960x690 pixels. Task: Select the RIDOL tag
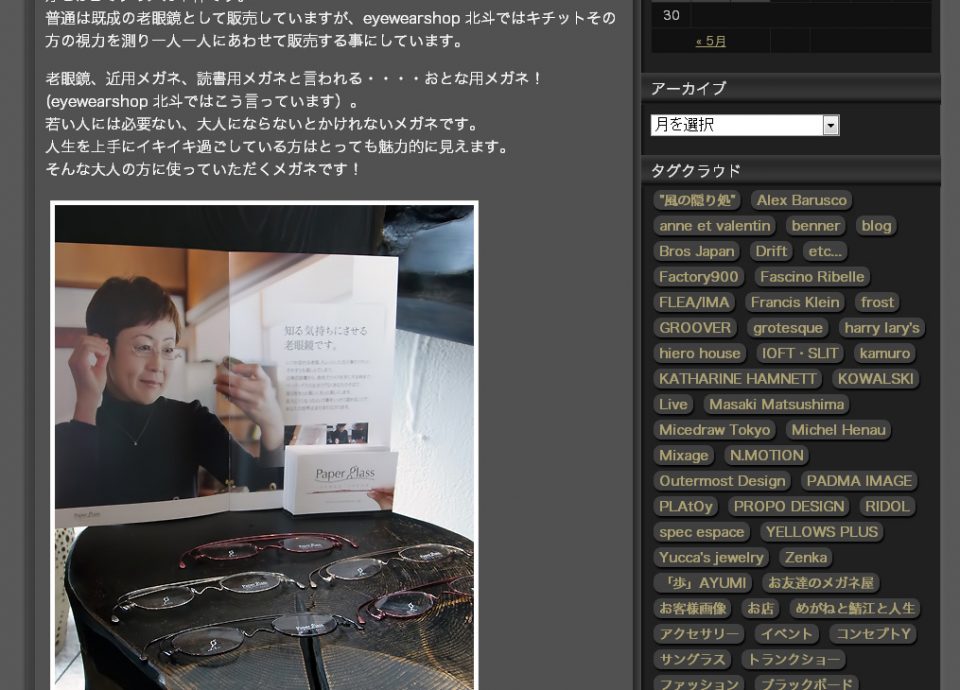point(887,506)
